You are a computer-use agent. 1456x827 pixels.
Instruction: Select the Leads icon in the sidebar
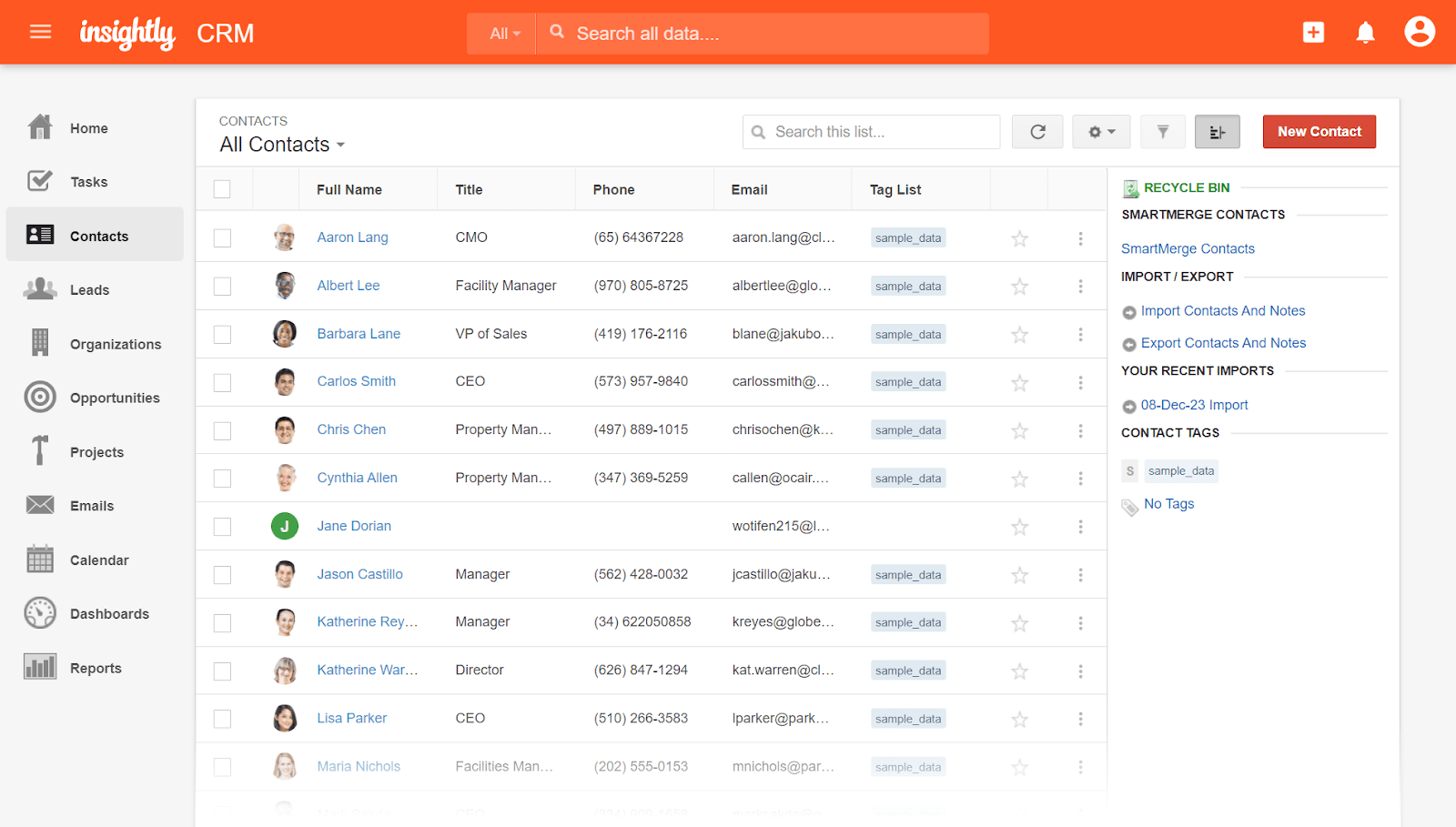tap(40, 289)
